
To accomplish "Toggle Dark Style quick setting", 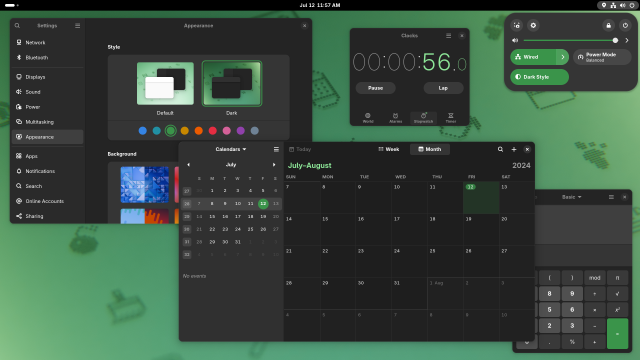I will [x=540, y=77].
